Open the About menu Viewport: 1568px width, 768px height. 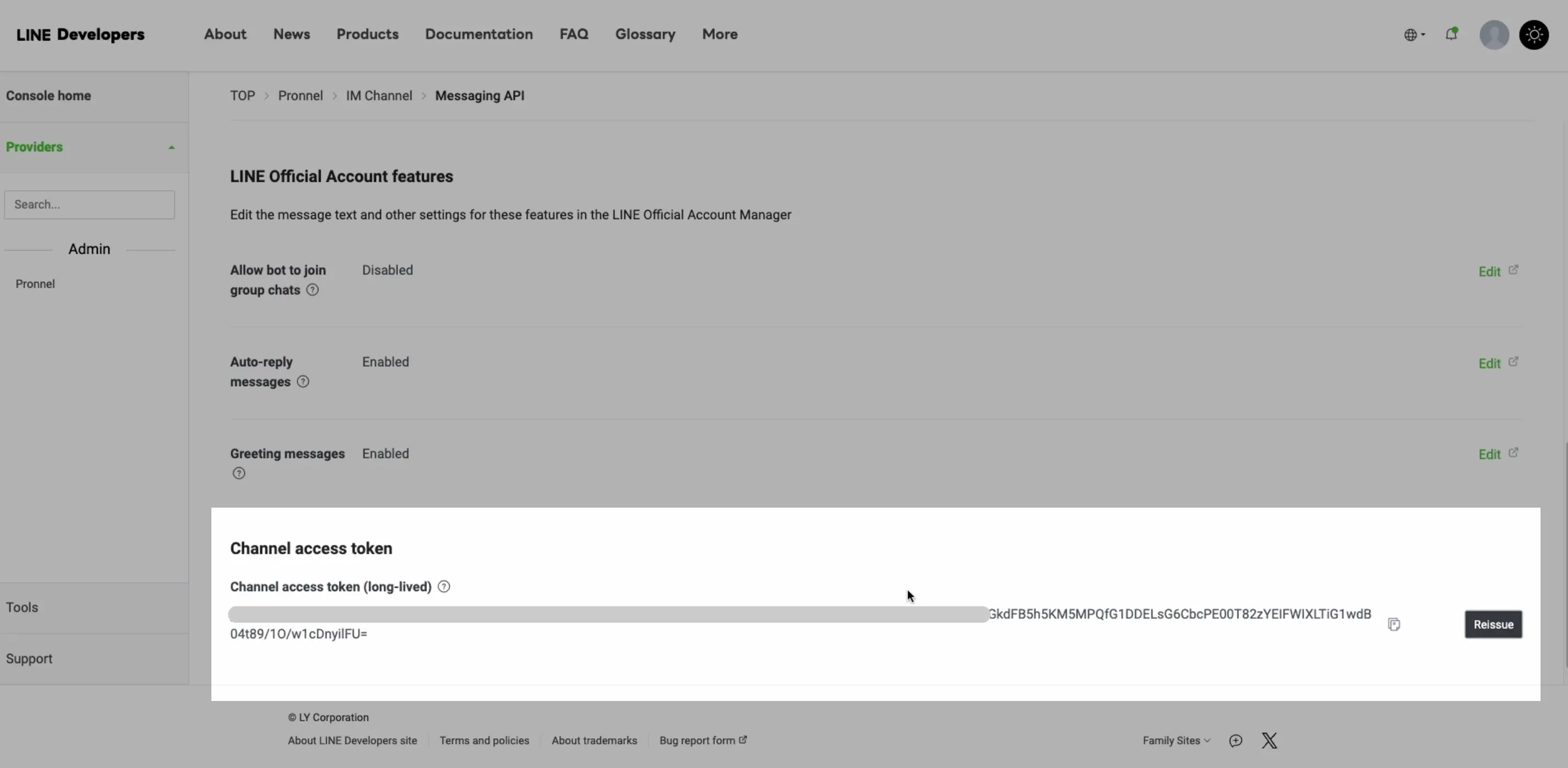[225, 34]
